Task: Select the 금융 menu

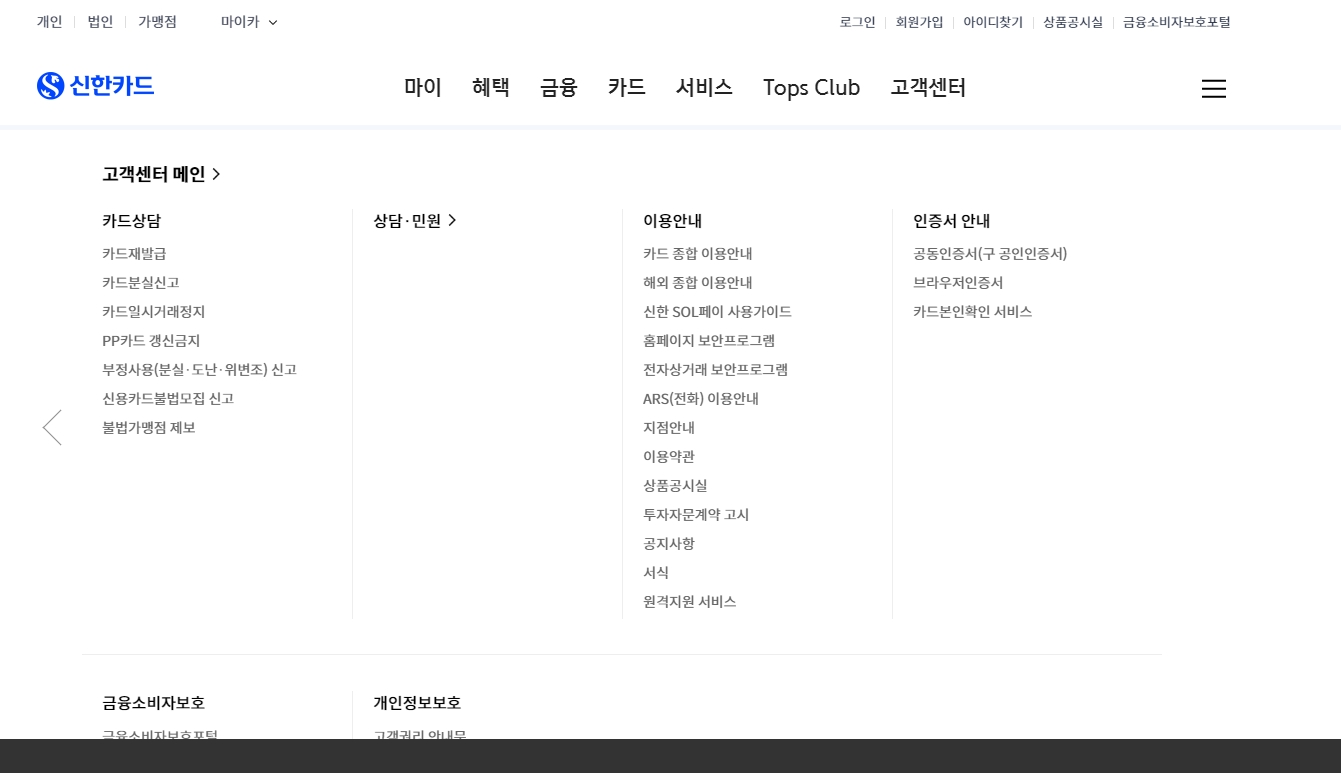Action: 559,88
